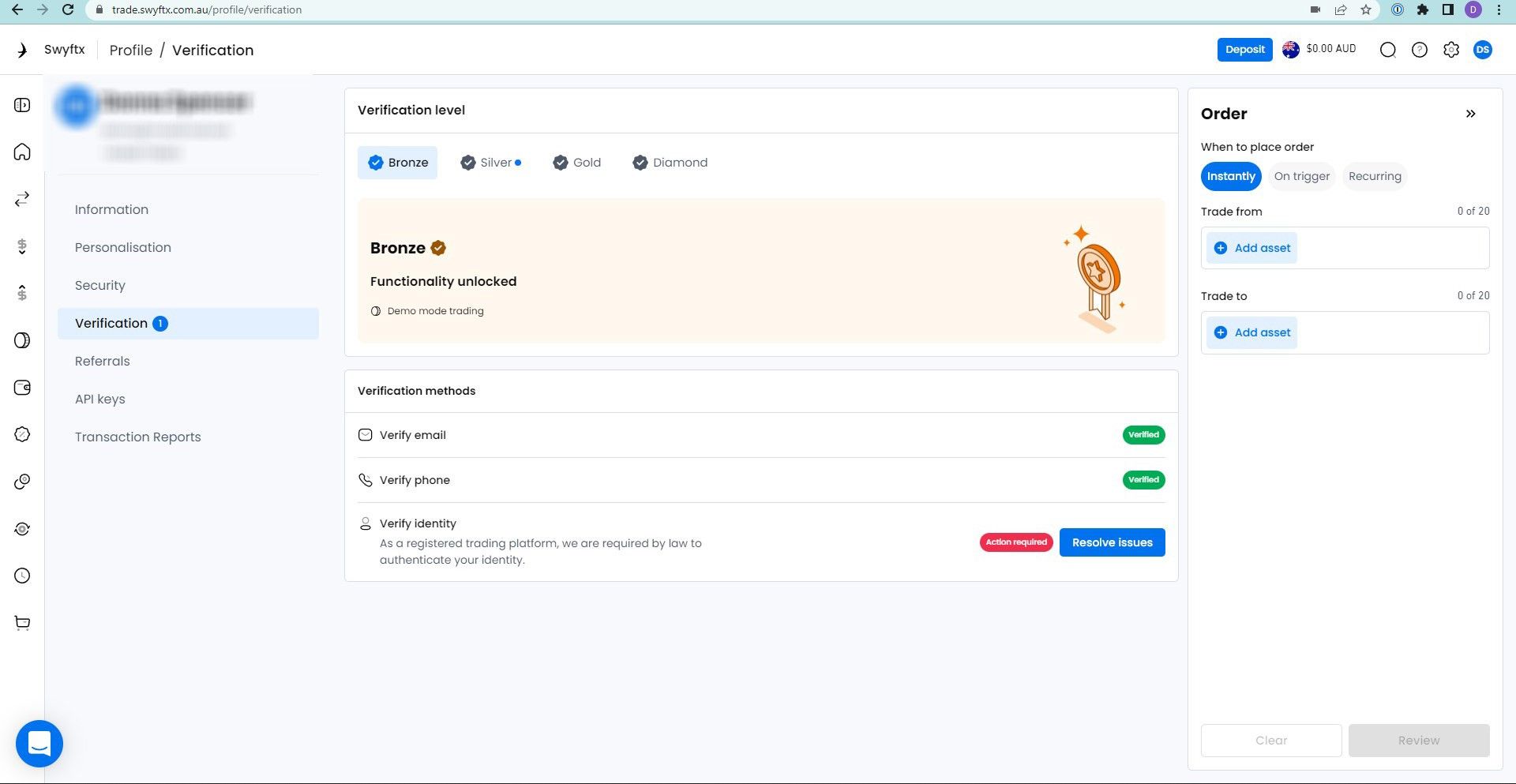Click the Verified badge for Verify phone

(1143, 480)
